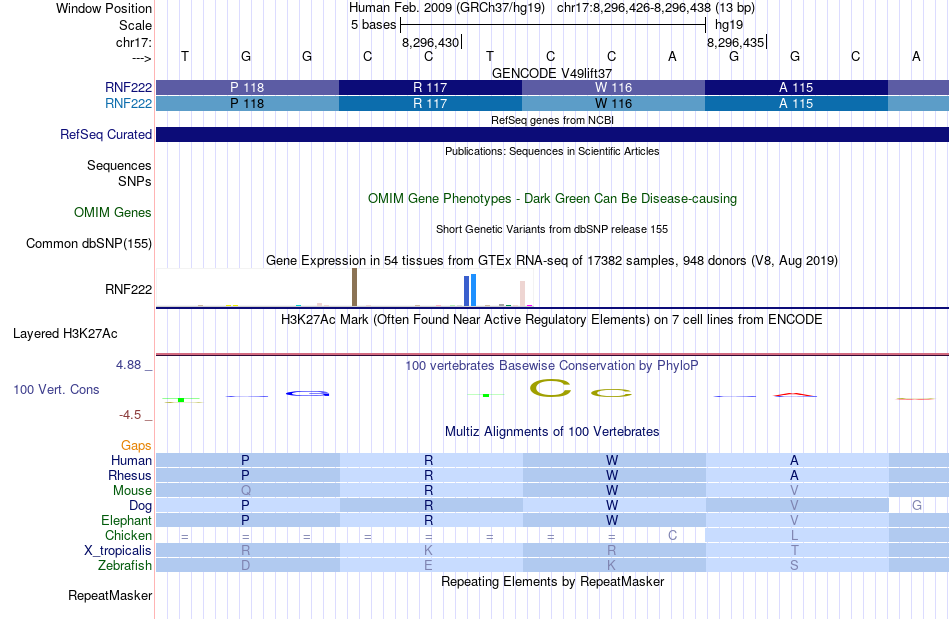Image resolution: width=950 pixels, height=619 pixels.
Task: Open the 'RefSeq genes from NCBI' title
Action: point(552,120)
